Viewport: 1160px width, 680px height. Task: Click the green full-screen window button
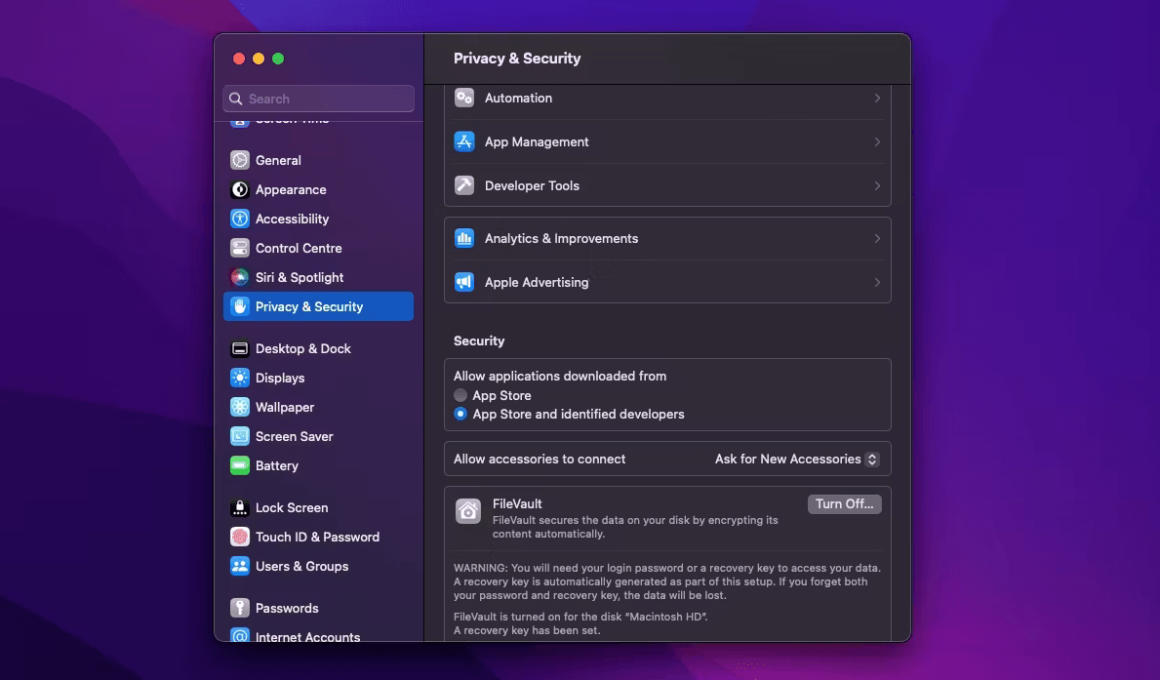point(278,58)
